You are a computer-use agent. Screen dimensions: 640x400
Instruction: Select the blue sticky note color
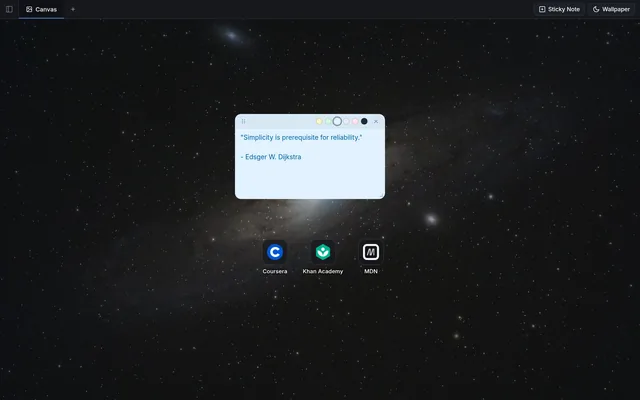point(337,121)
